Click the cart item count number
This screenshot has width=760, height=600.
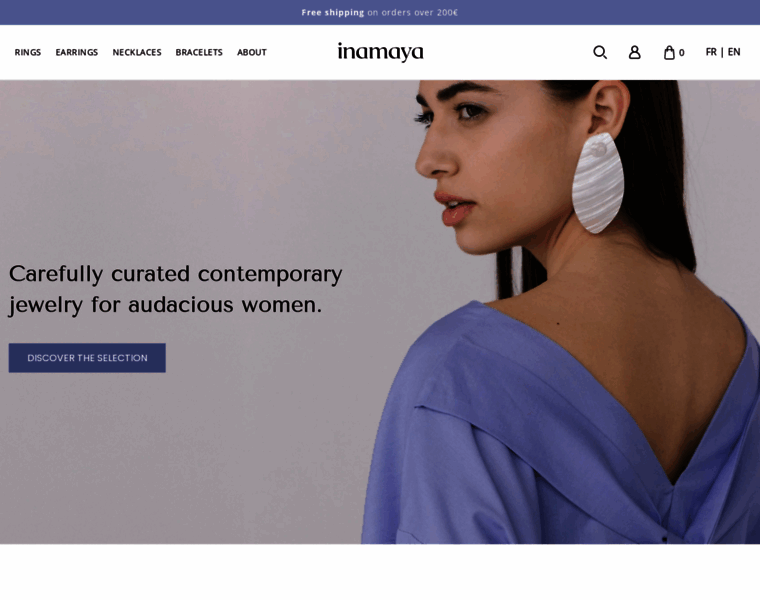[x=681, y=53]
